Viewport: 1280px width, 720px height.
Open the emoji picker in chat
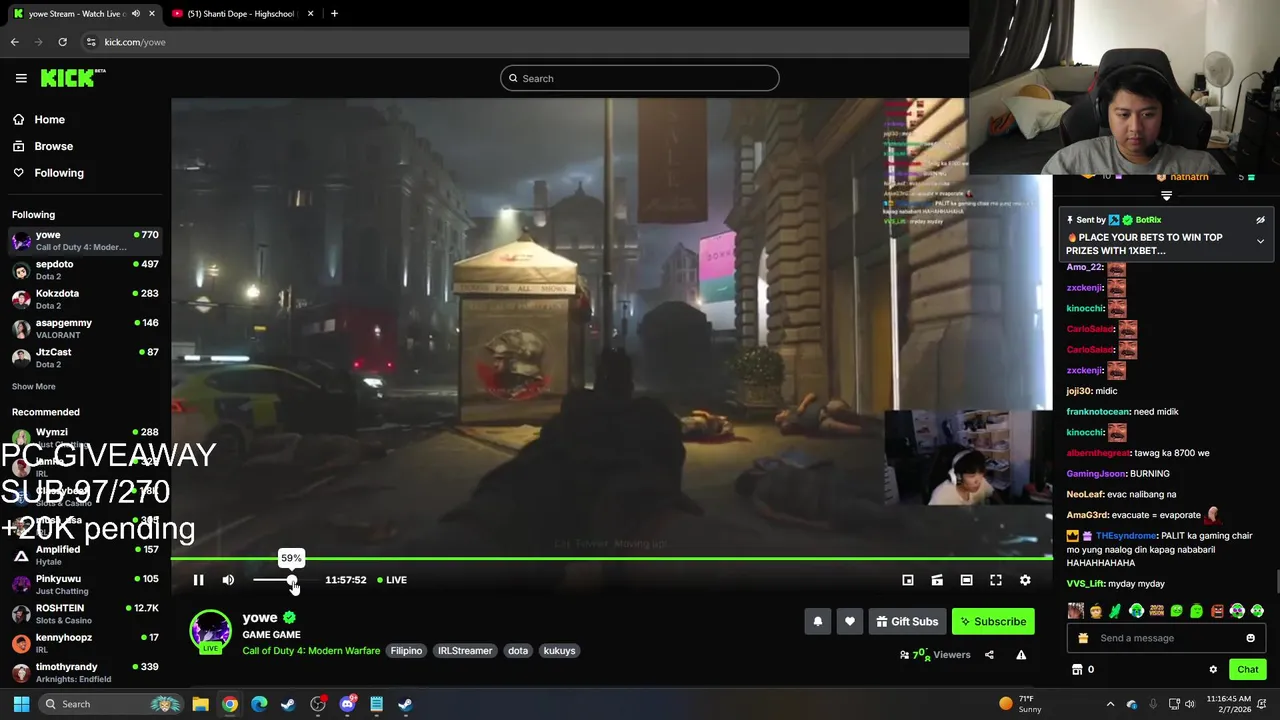pos(1250,638)
